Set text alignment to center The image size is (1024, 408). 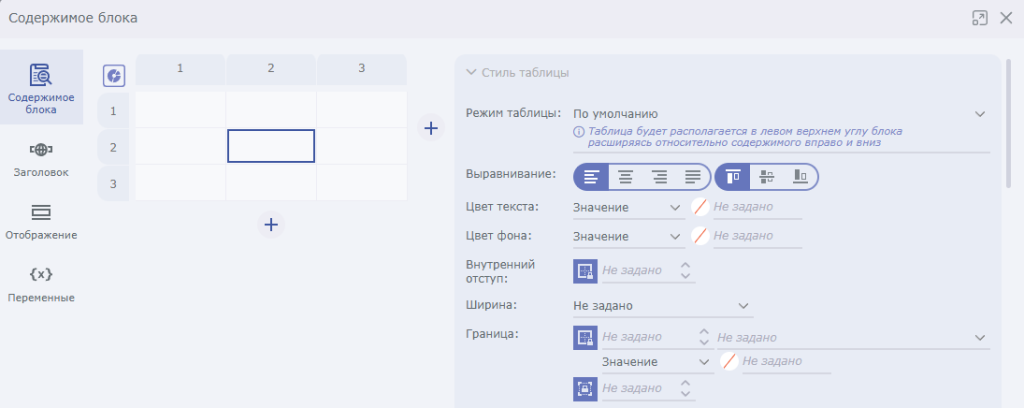[x=625, y=177]
